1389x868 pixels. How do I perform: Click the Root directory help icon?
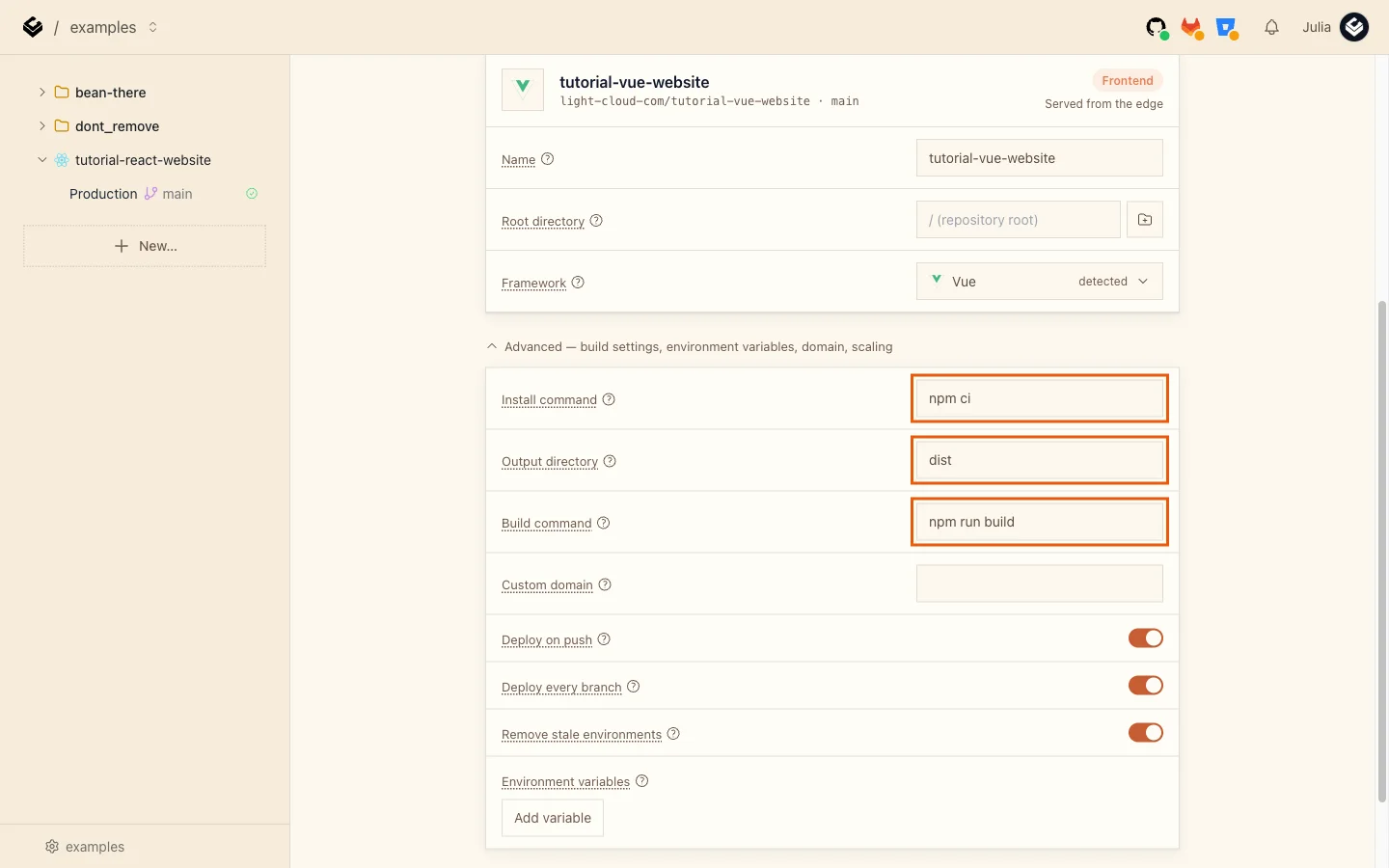pos(596,221)
